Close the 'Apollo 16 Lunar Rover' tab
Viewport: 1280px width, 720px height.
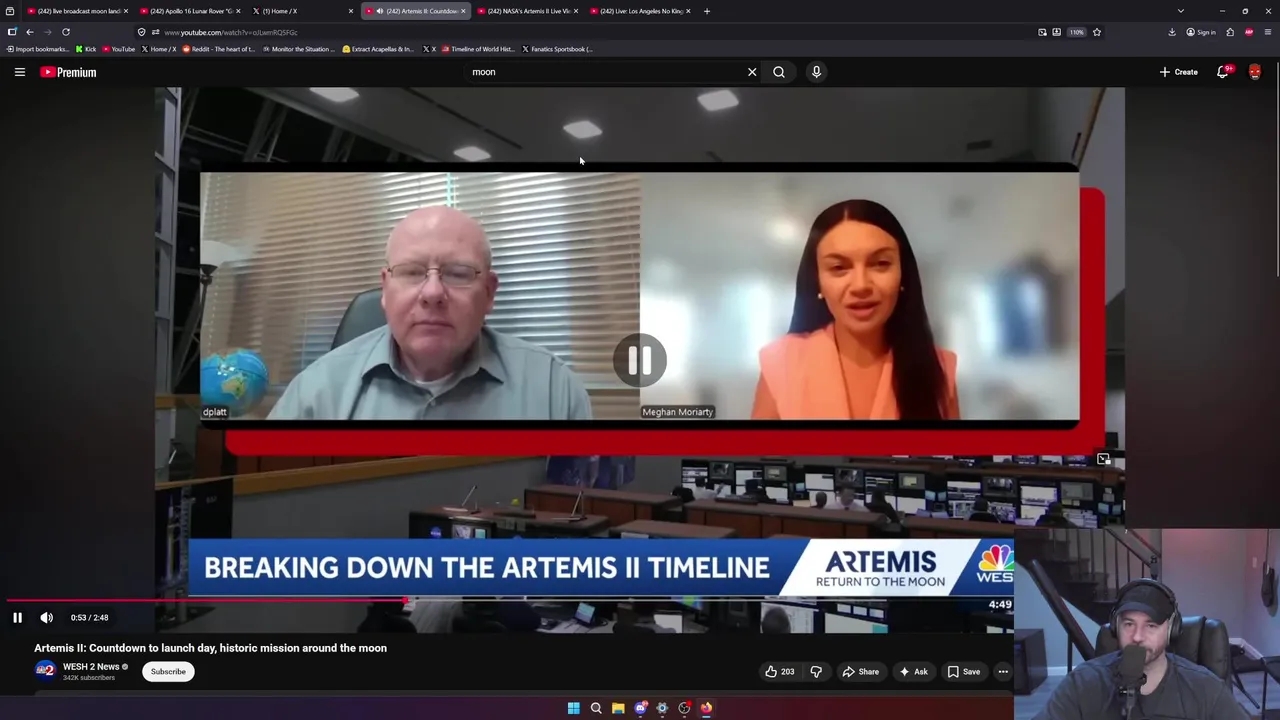238,11
